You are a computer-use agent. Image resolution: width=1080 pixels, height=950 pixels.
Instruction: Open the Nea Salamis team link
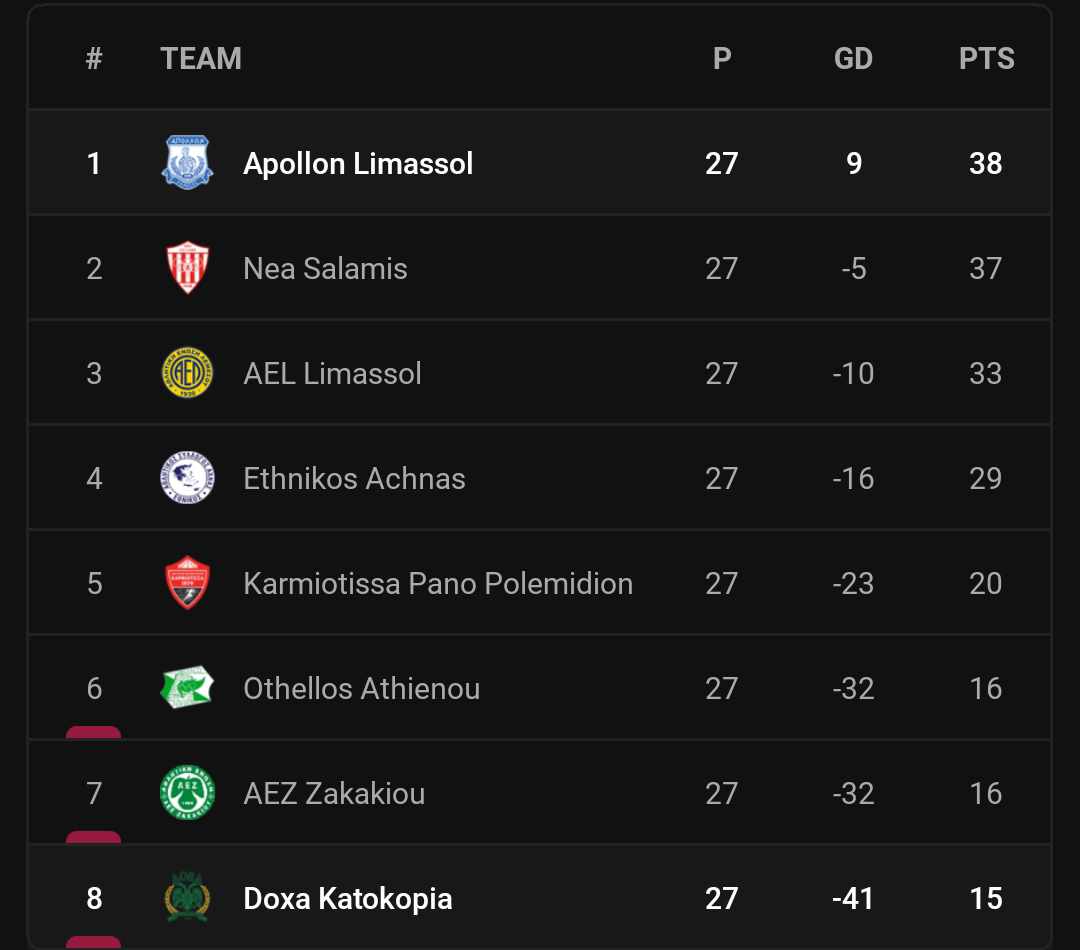coord(325,269)
